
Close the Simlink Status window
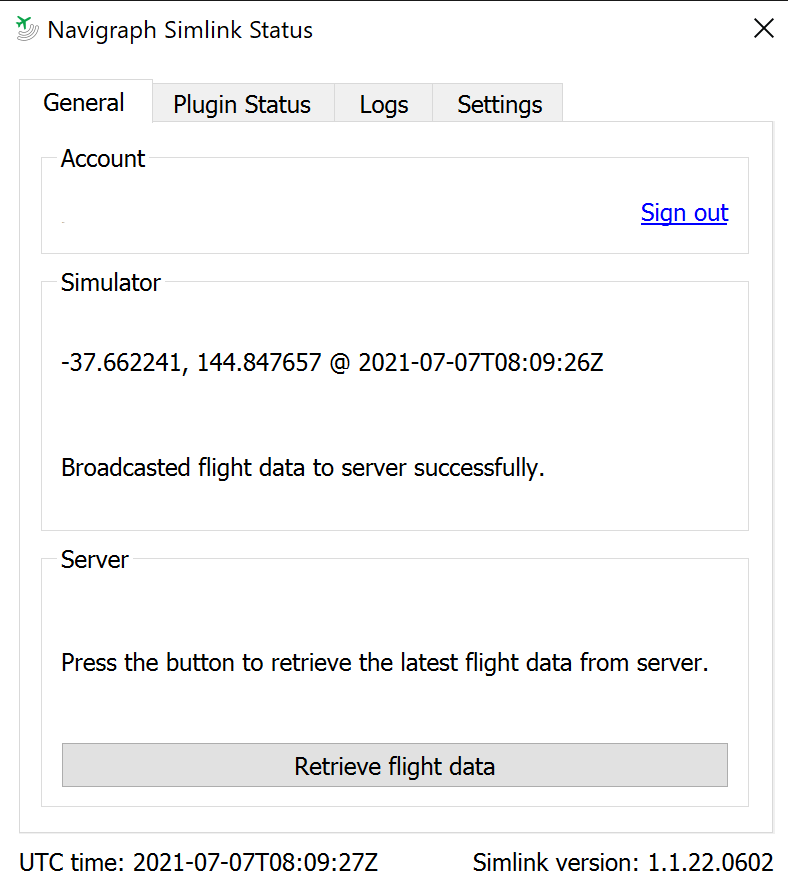pos(763,29)
